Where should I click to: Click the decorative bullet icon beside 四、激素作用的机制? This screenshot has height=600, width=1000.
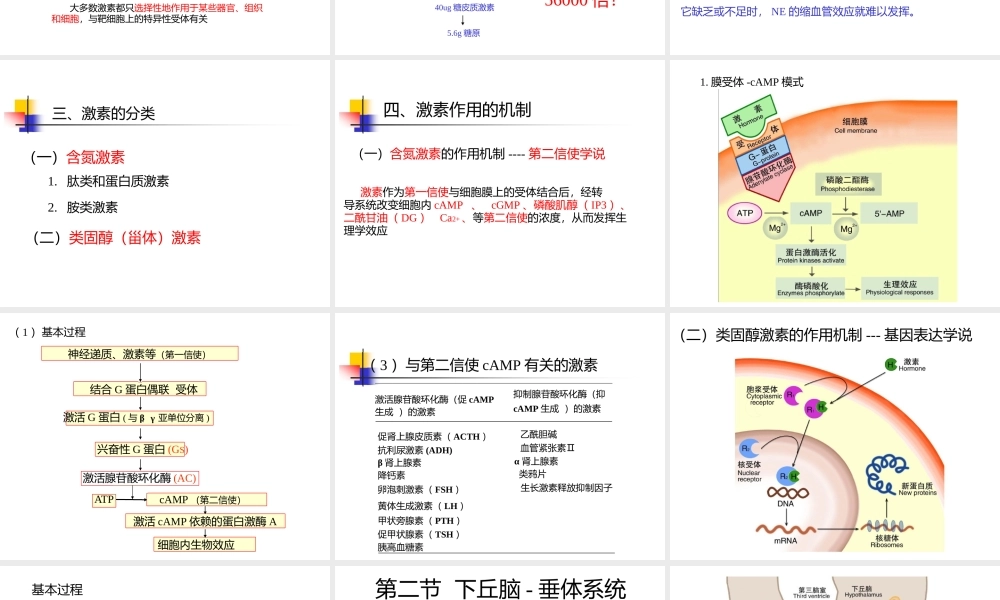358,111
